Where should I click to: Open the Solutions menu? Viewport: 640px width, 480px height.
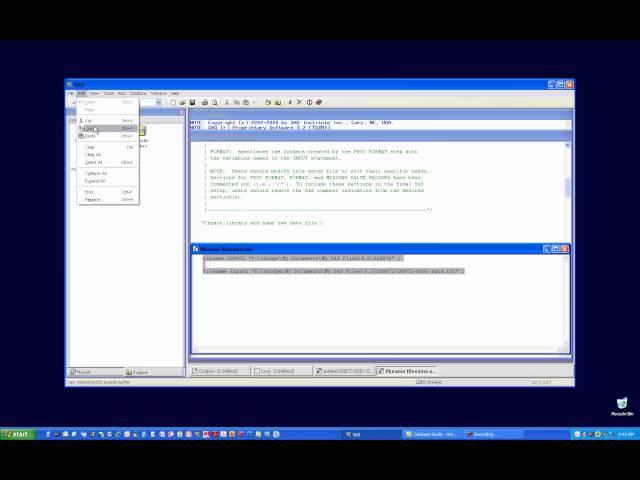138,93
